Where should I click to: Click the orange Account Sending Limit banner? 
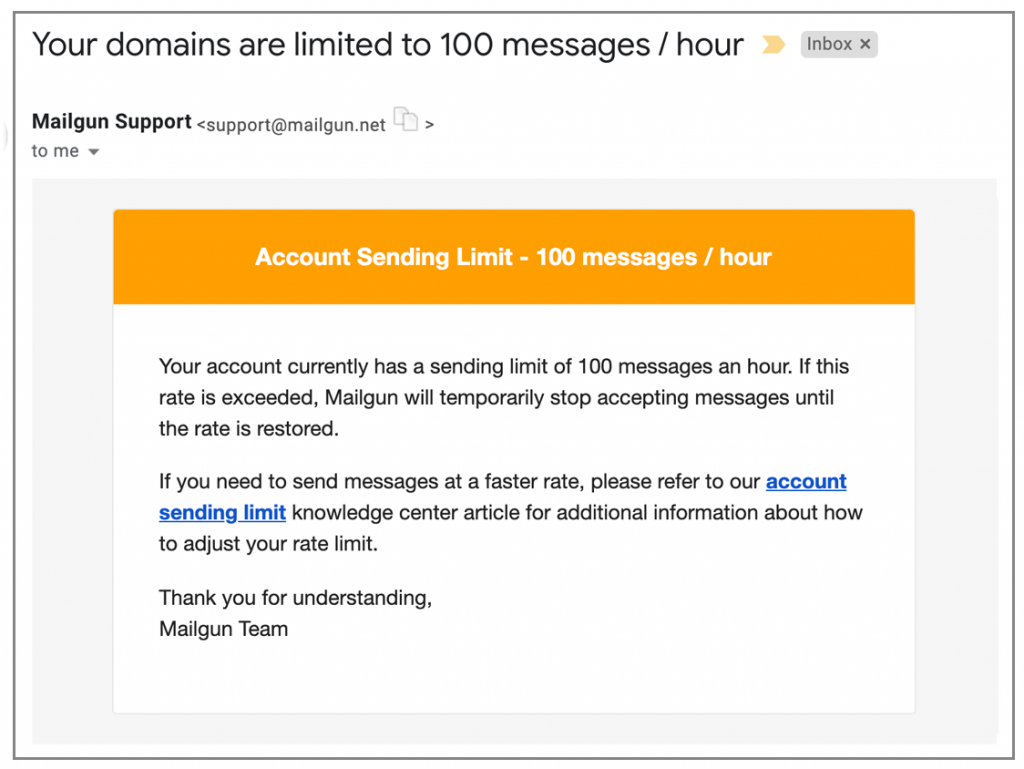(x=514, y=256)
